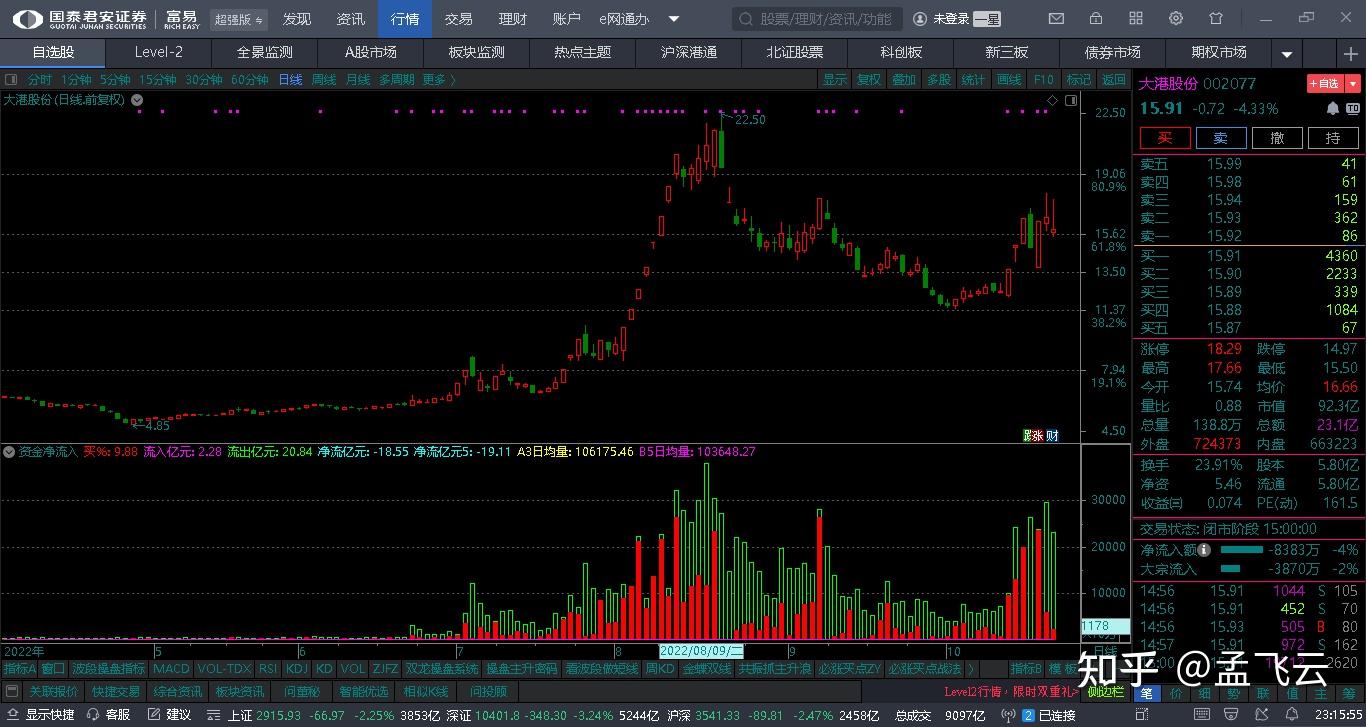The height and width of the screenshot is (727, 1366).
Task: Open the settings gear icon
Action: point(1175,19)
